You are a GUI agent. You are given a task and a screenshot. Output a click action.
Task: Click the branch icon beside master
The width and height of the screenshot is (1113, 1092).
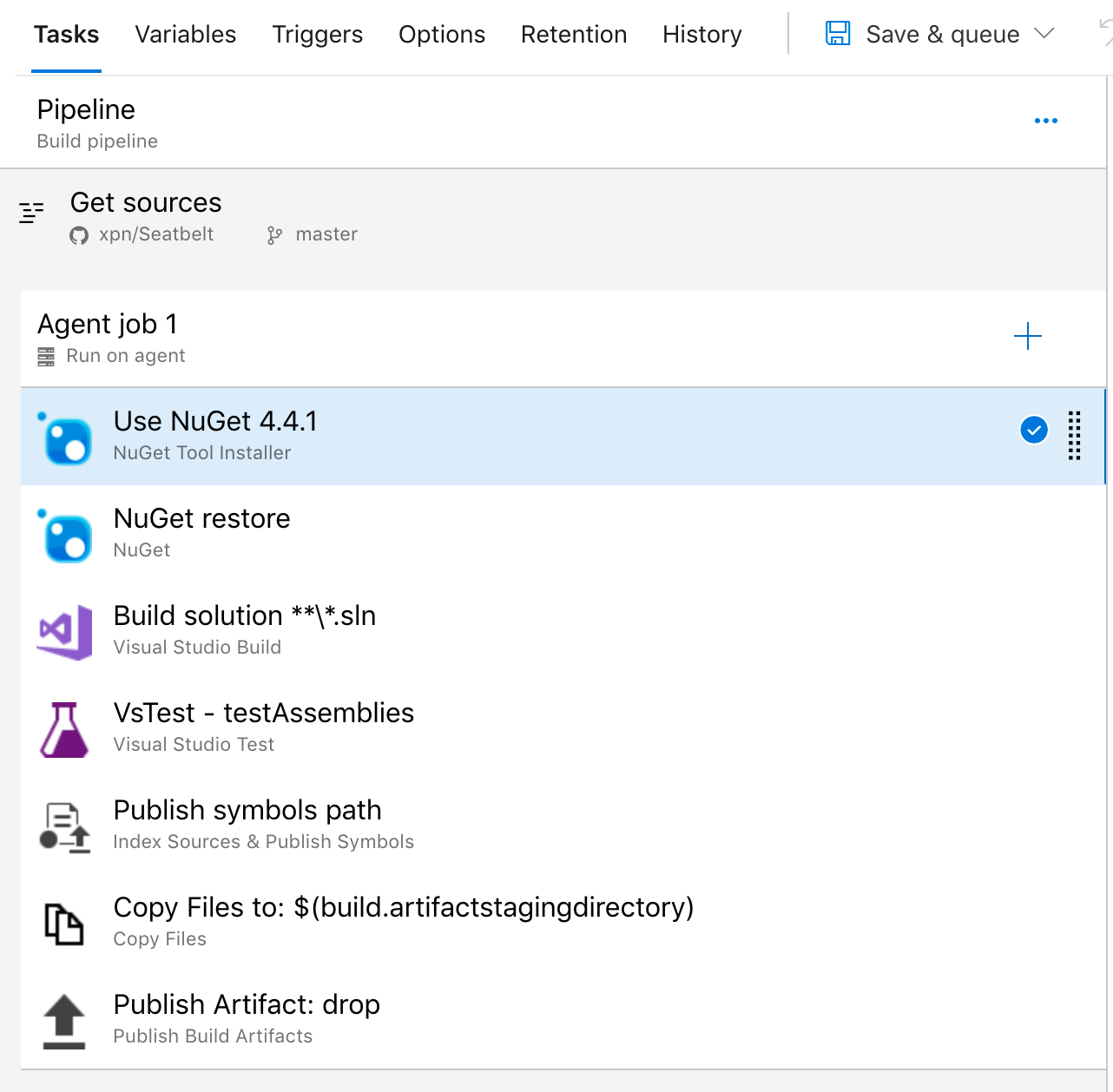(x=274, y=235)
